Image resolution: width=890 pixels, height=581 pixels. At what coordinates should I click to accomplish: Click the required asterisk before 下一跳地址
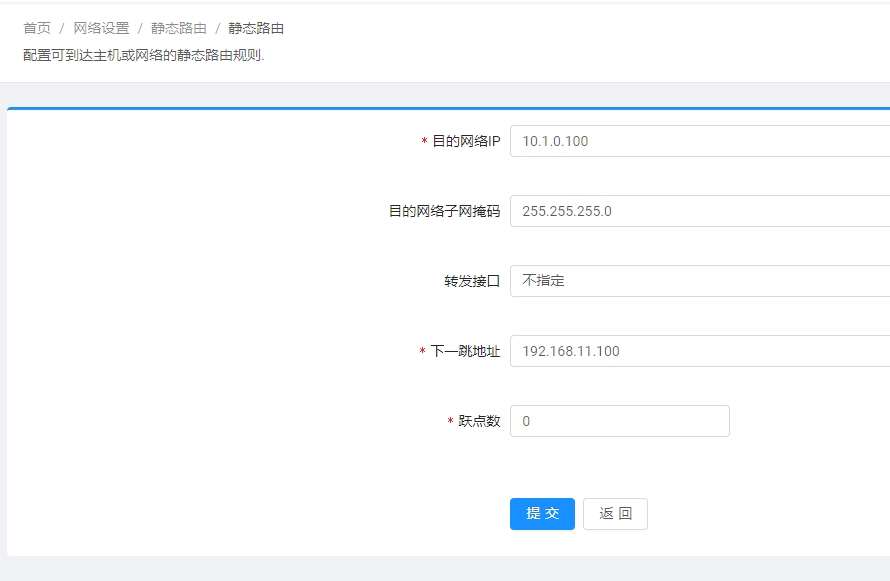click(x=422, y=353)
